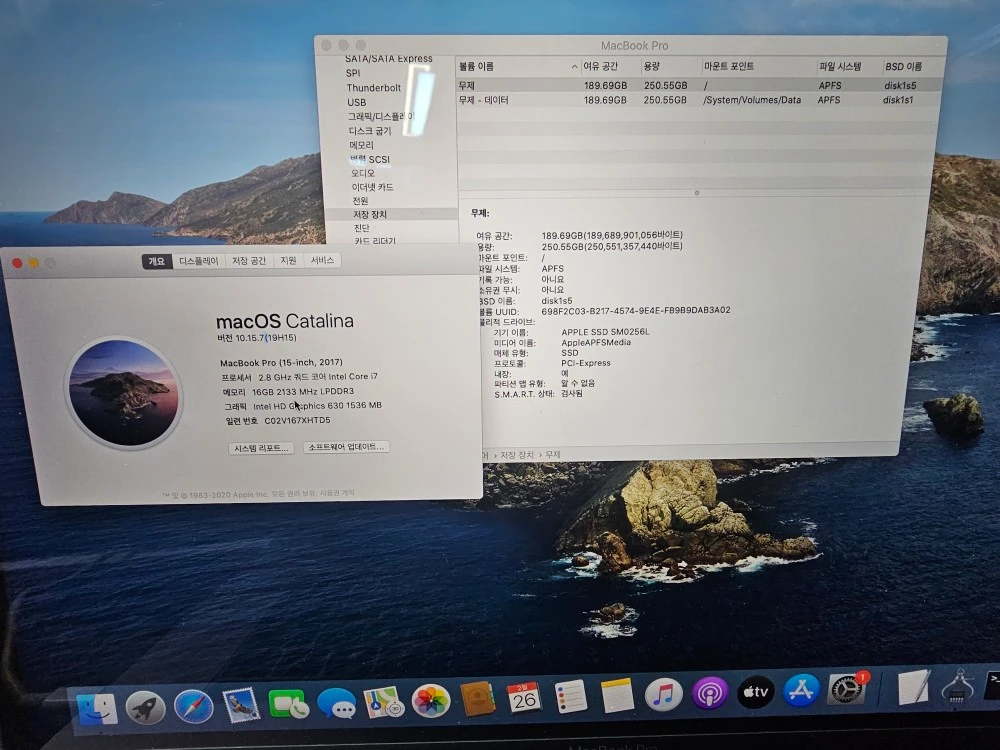The height and width of the screenshot is (750, 1000).
Task: Click the serial number C02V167XHTD5
Action: tap(297, 421)
